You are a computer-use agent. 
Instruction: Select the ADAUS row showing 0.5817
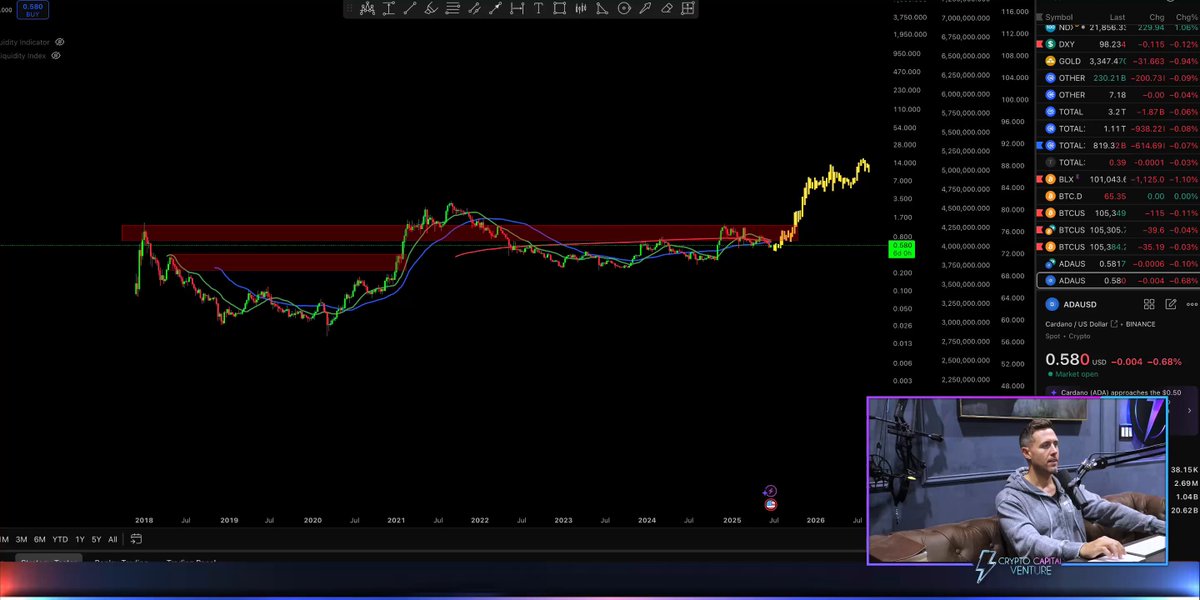1118,263
